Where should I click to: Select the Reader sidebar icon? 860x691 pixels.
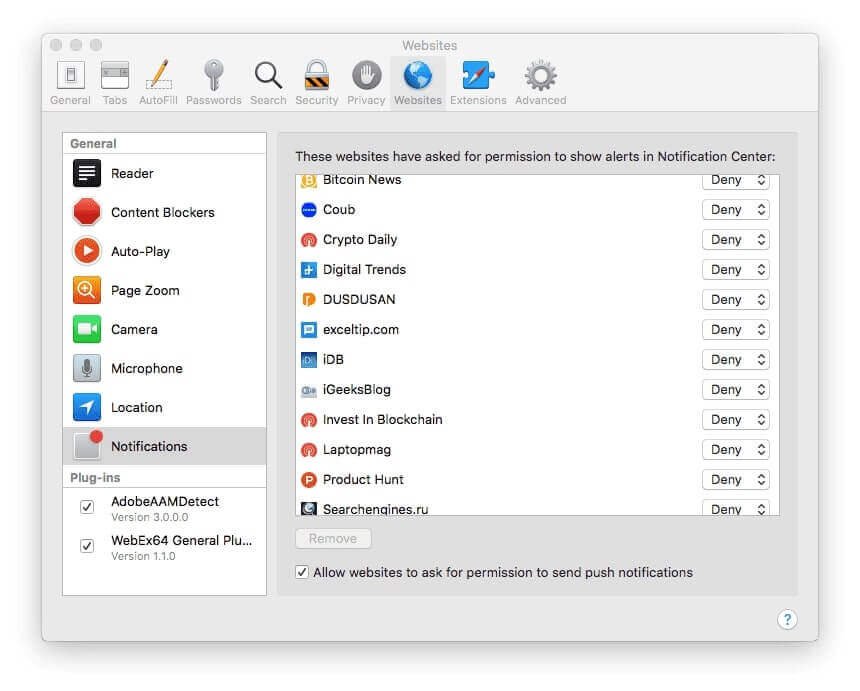[87, 173]
